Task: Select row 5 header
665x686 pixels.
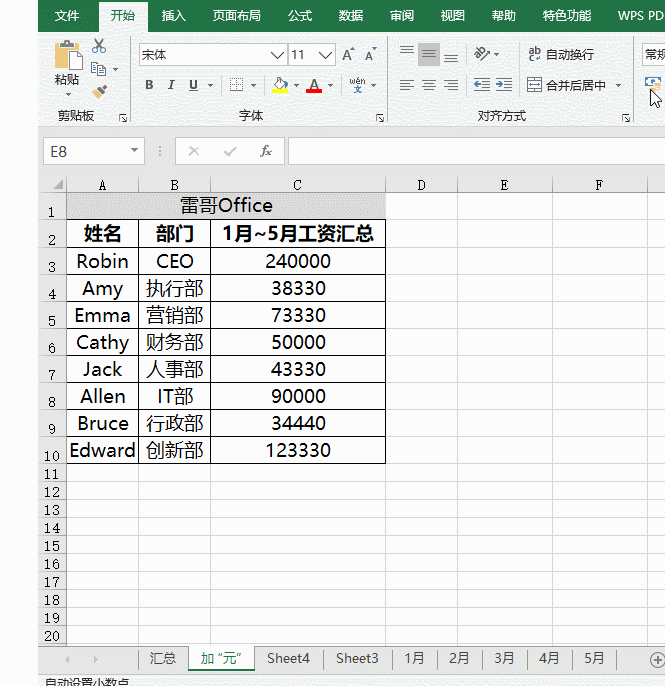Action: [x=52, y=315]
